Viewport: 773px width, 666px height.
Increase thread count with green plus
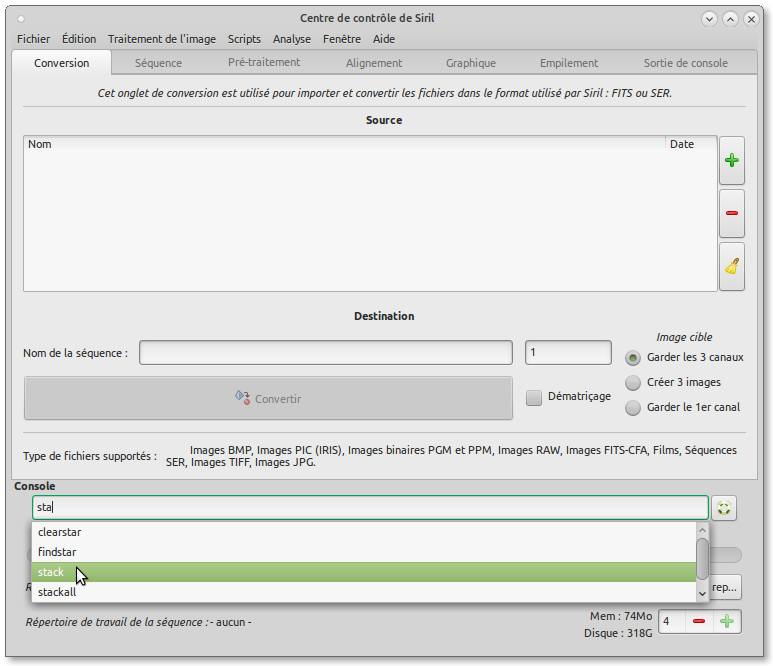coord(727,622)
